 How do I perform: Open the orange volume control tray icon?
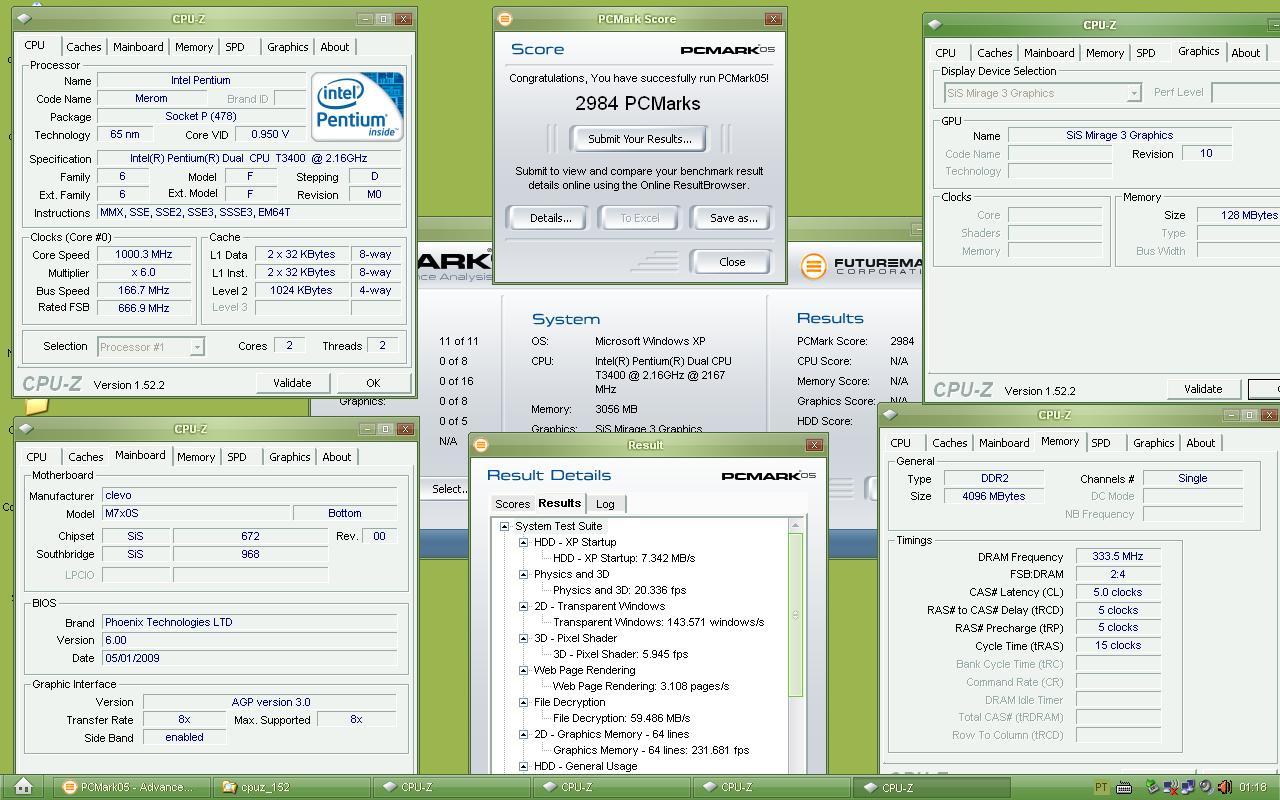click(1225, 787)
